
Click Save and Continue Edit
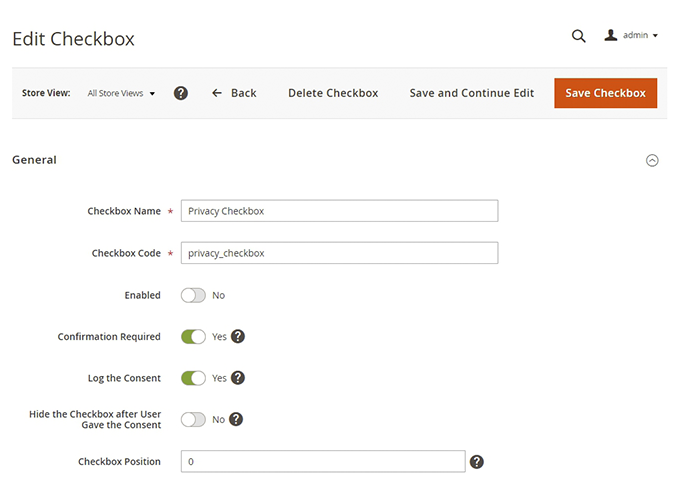472,93
